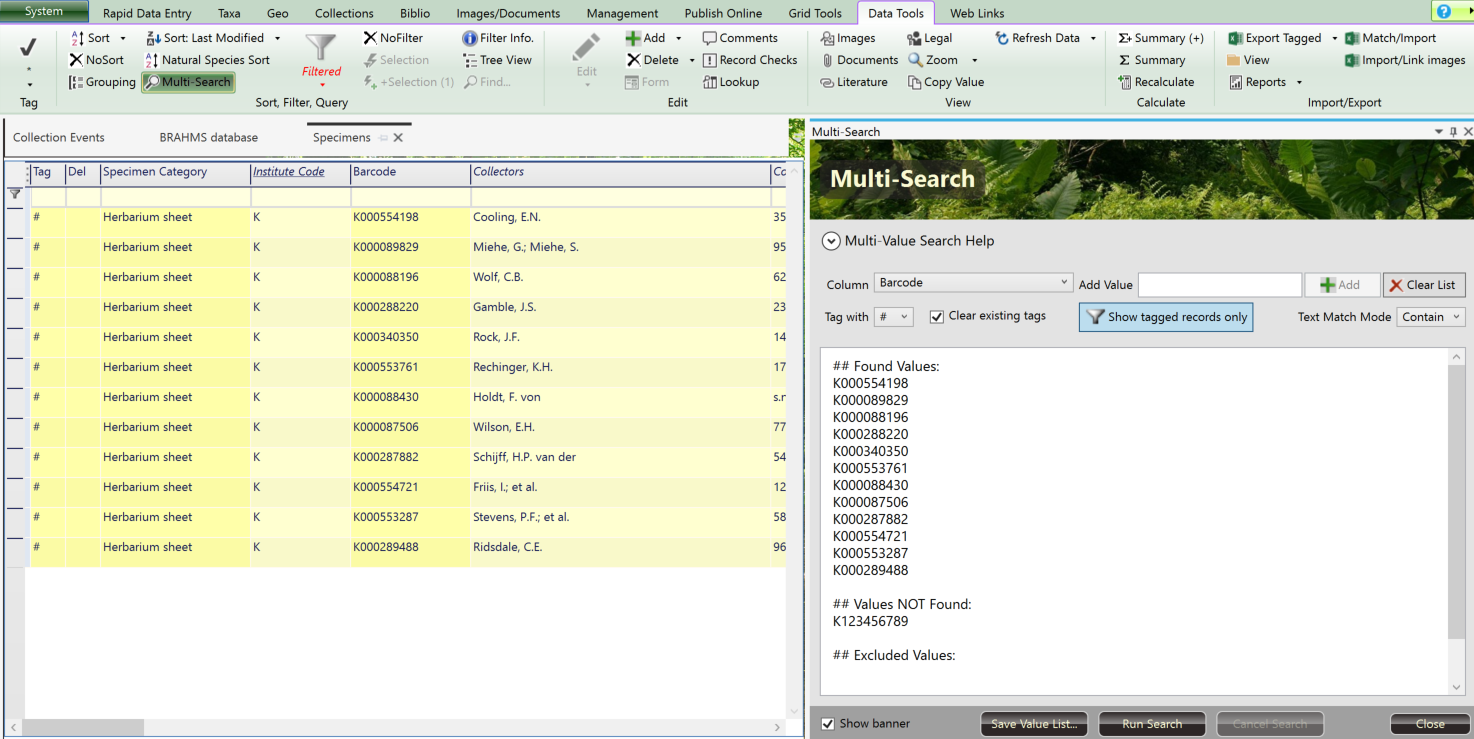Image resolution: width=1474 pixels, height=739 pixels.
Task: Click the Tag checkmark tool
Action: tap(29, 48)
